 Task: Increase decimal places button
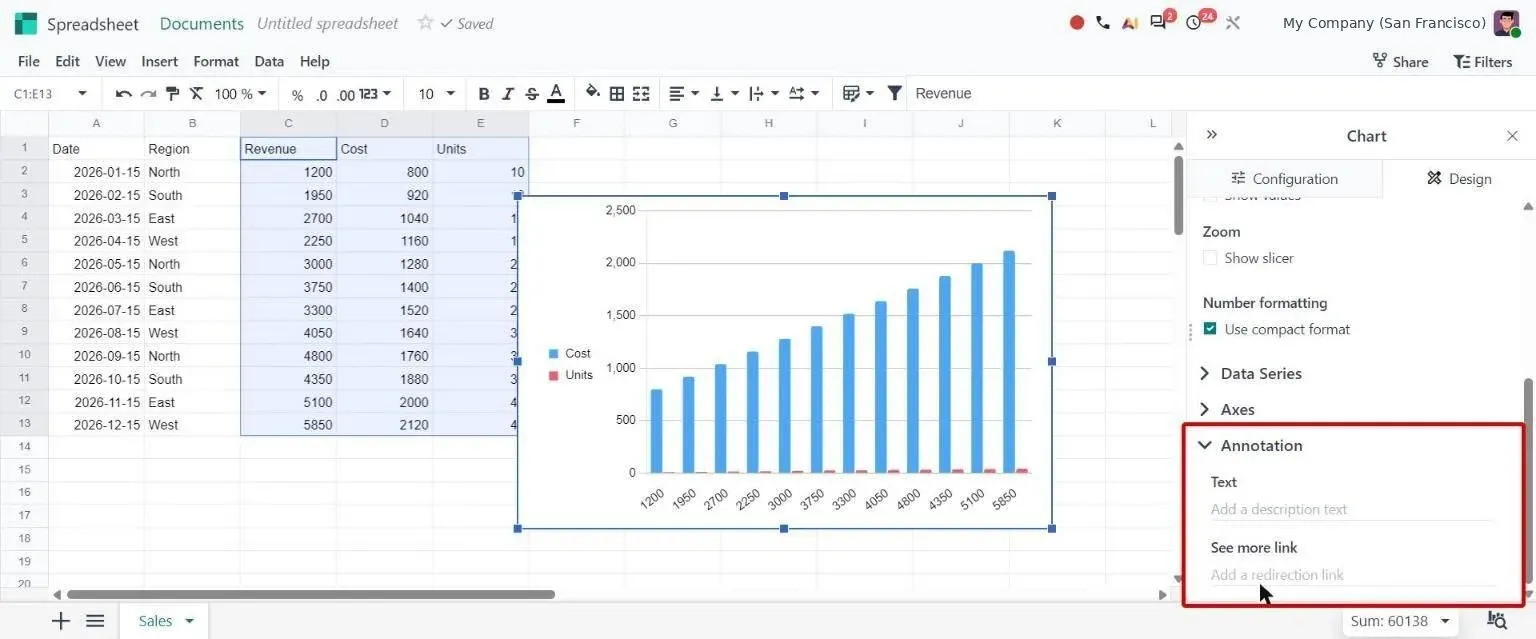346,95
